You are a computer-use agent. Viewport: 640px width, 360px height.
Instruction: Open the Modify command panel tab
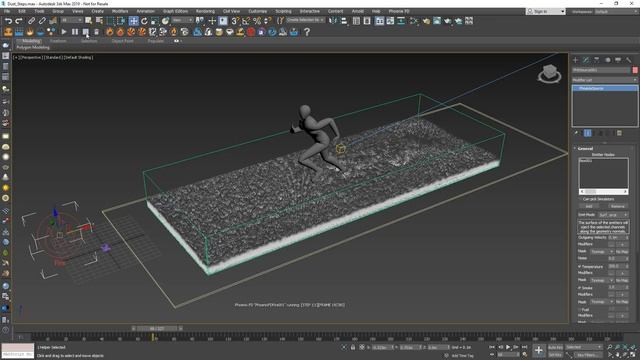586,60
